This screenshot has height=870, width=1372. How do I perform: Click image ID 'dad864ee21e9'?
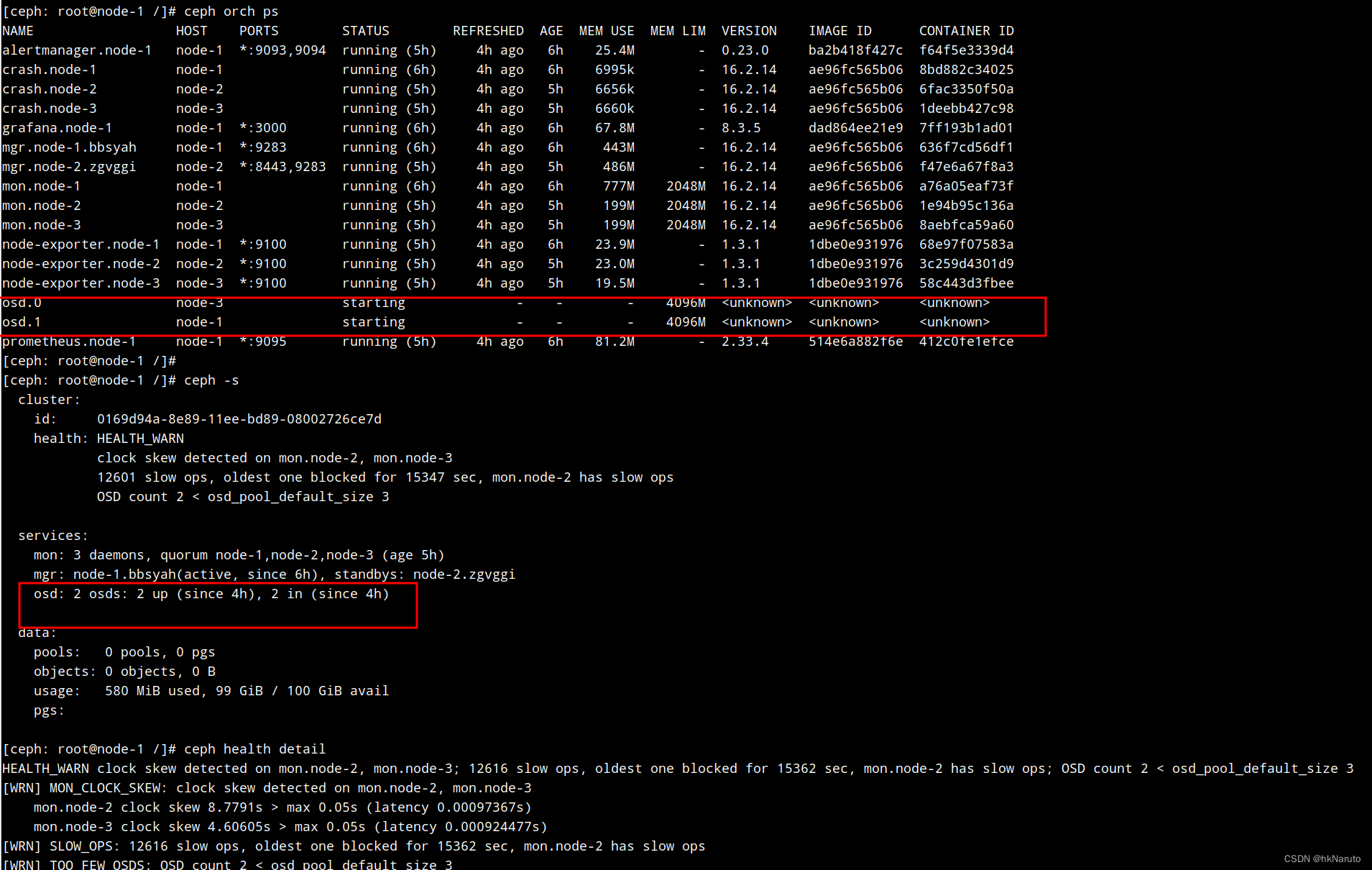tap(856, 128)
